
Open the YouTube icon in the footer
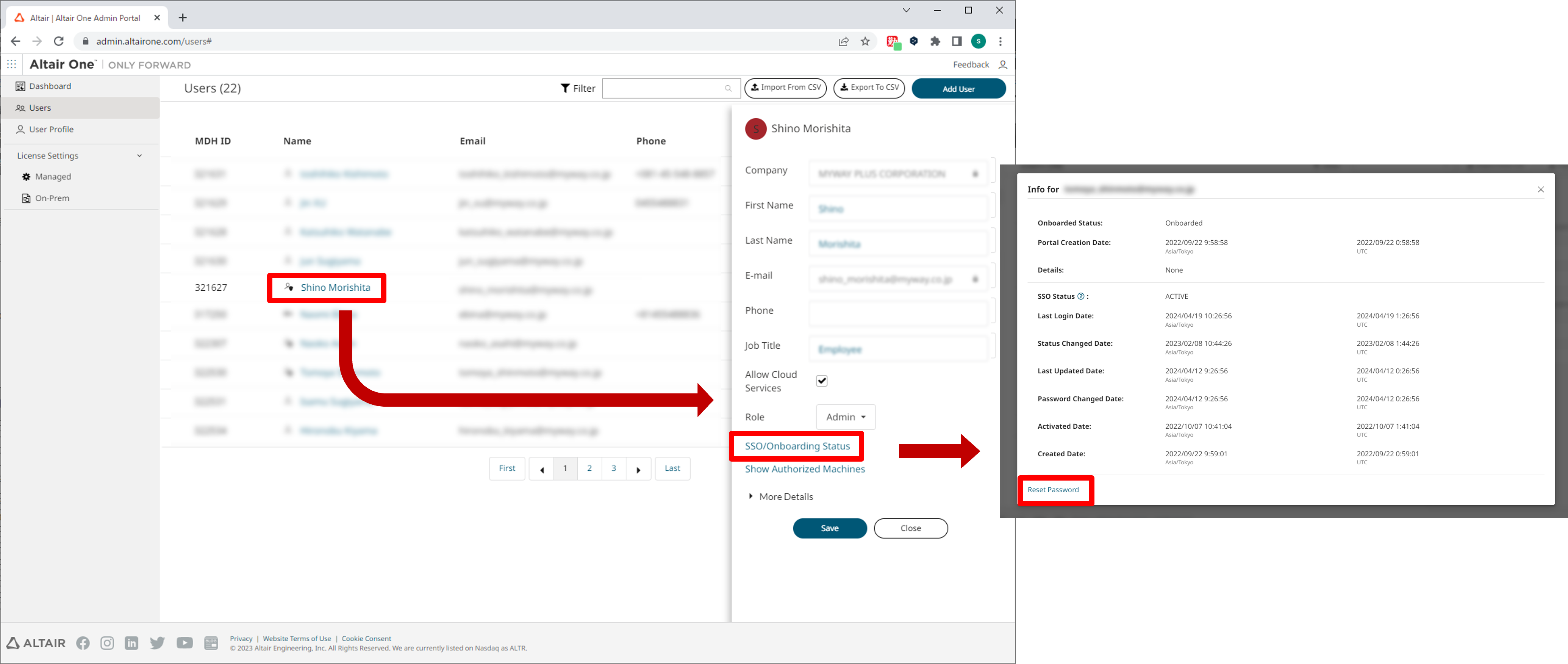point(184,643)
